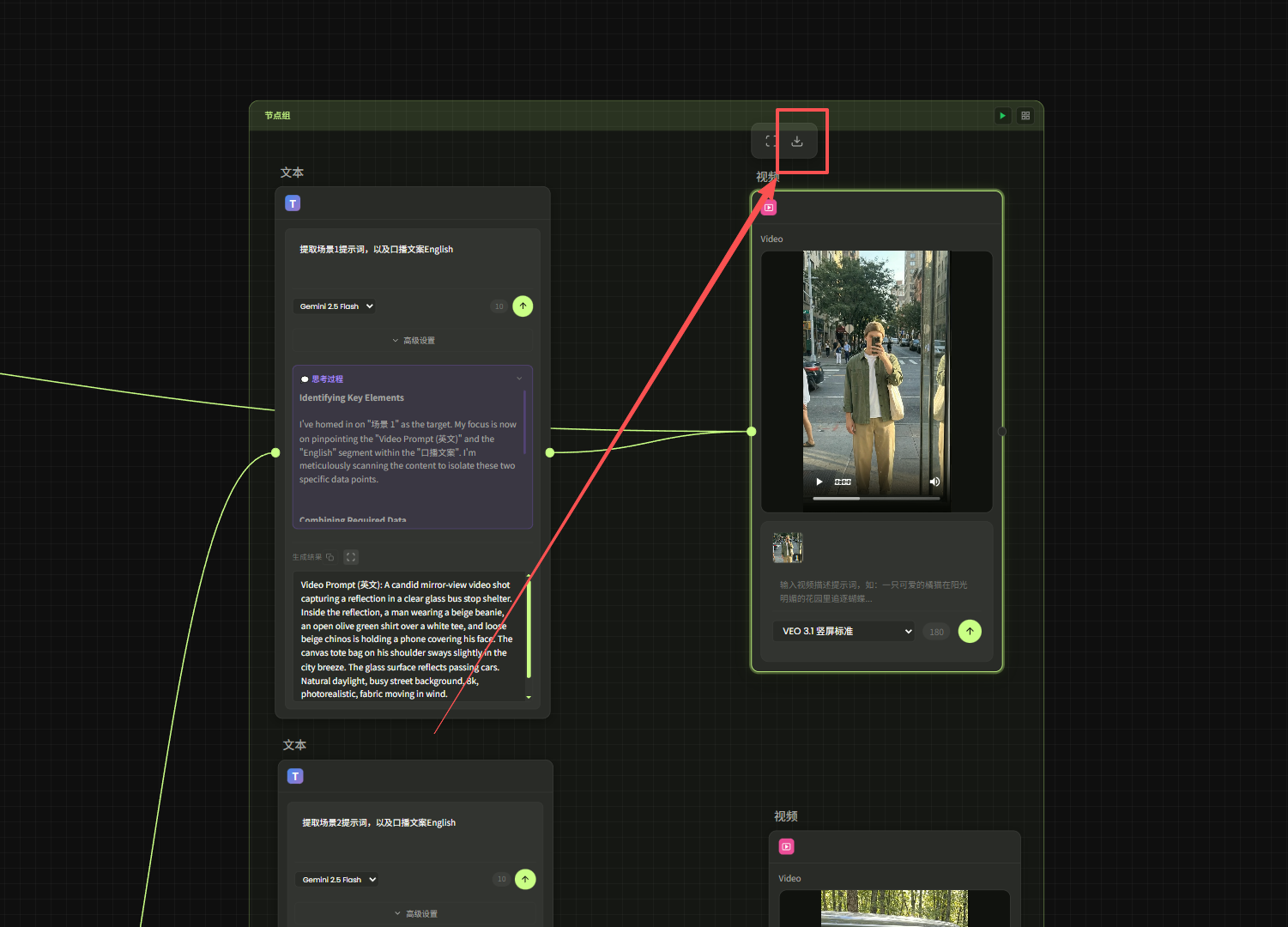Expand the generated result with the fullscreen icon
Image resolution: width=1288 pixels, height=927 pixels.
pos(351,557)
